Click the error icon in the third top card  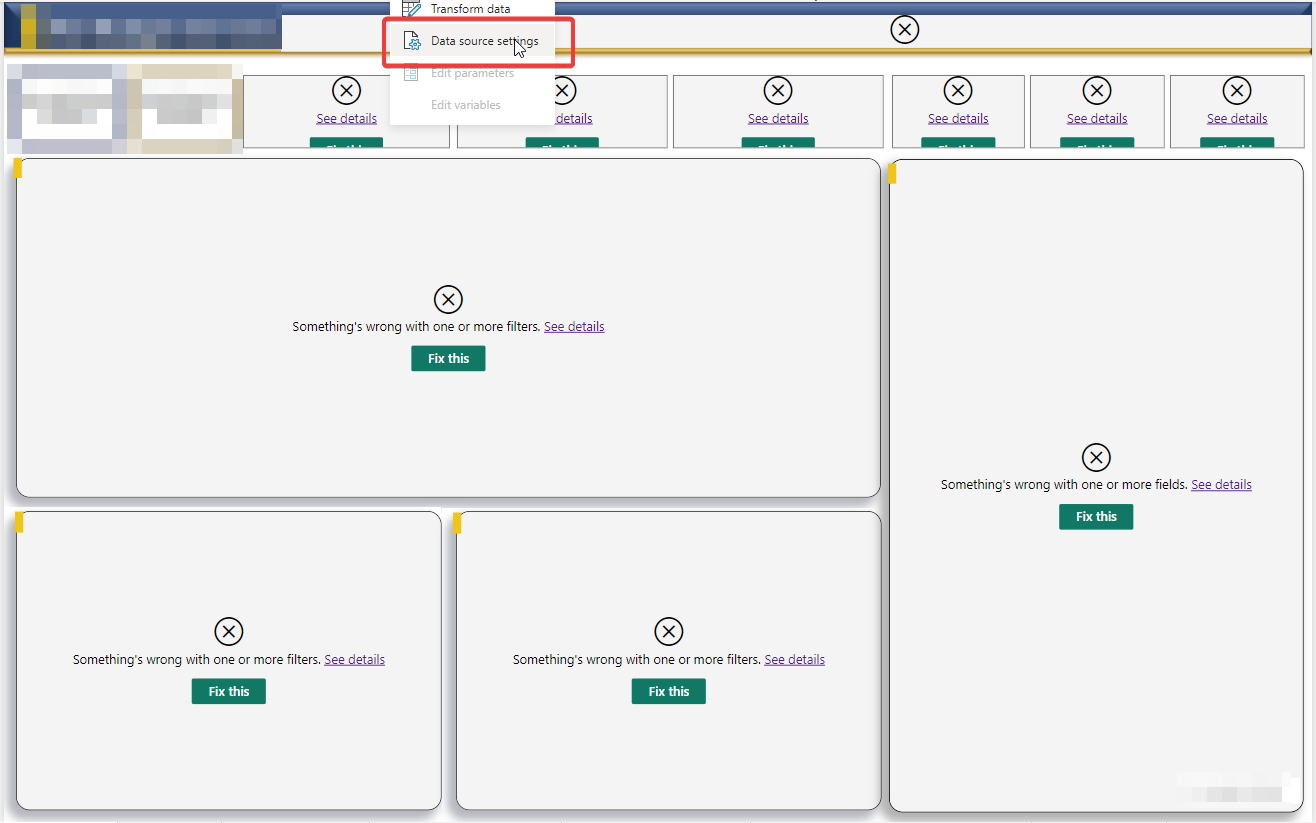778,91
